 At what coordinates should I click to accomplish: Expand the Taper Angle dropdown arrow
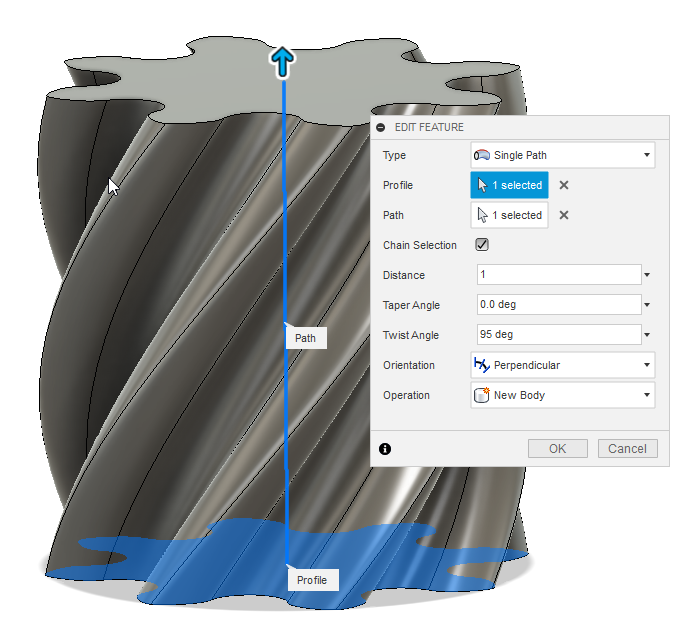[647, 305]
